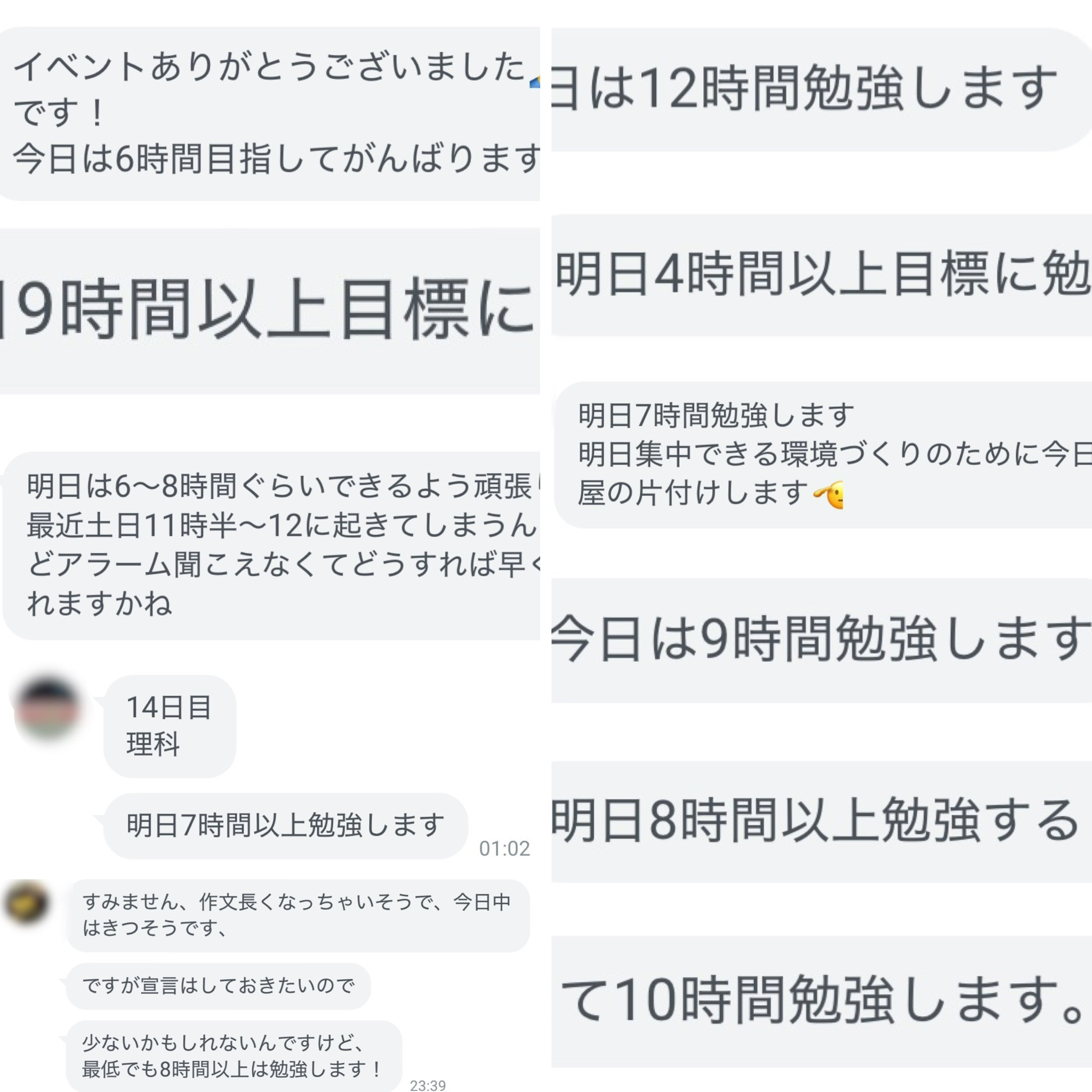The image size is (1092, 1092).
Task: Click the dark avatar next to すみません message
Action: pyautogui.click(x=26, y=903)
